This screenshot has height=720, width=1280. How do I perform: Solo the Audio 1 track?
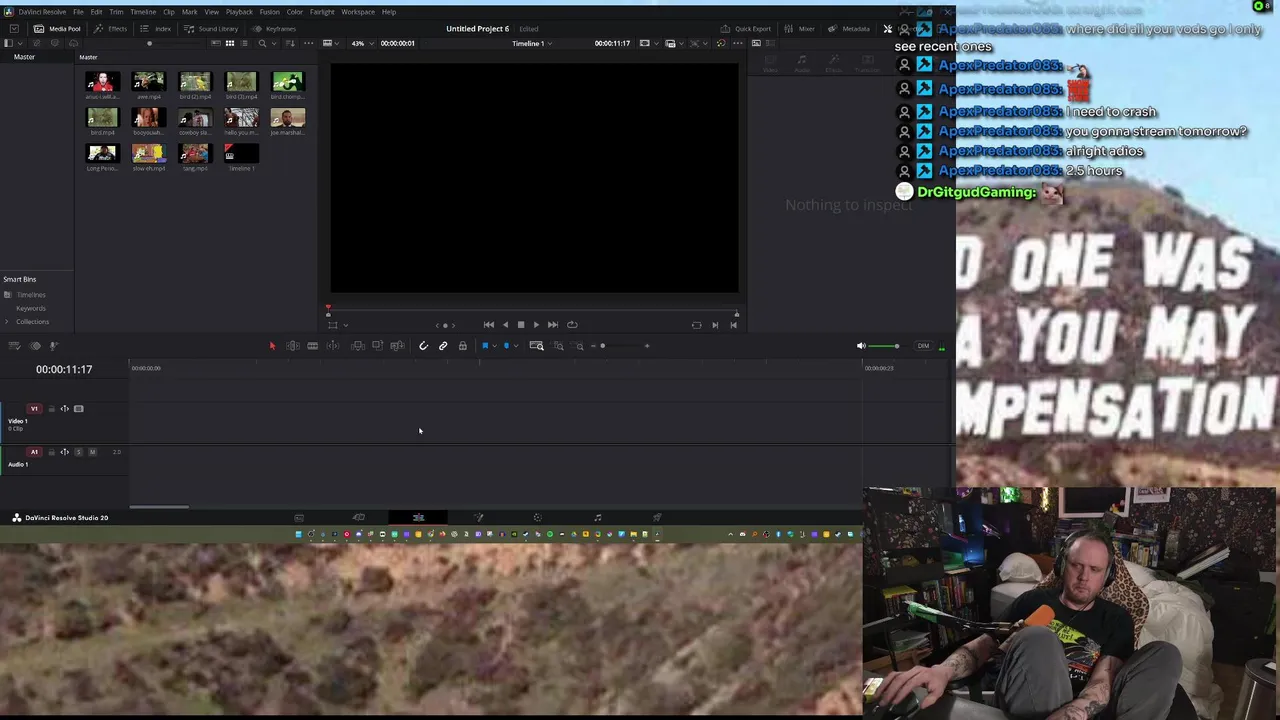79,452
